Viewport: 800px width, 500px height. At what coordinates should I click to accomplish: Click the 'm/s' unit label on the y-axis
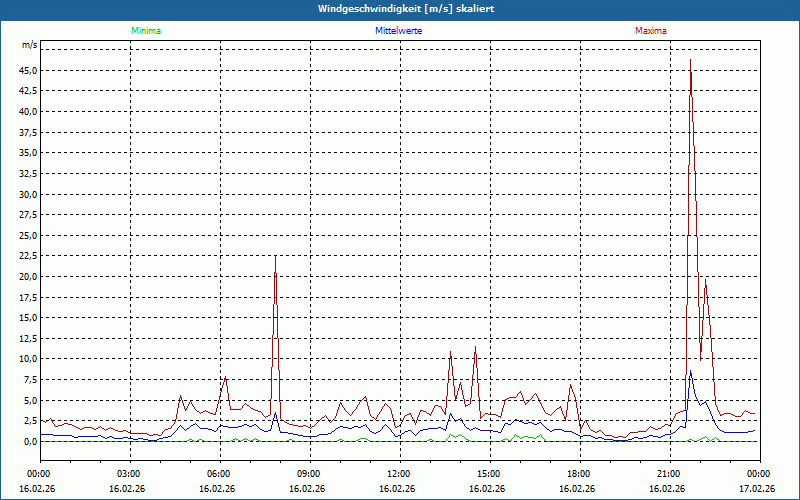click(x=29, y=45)
